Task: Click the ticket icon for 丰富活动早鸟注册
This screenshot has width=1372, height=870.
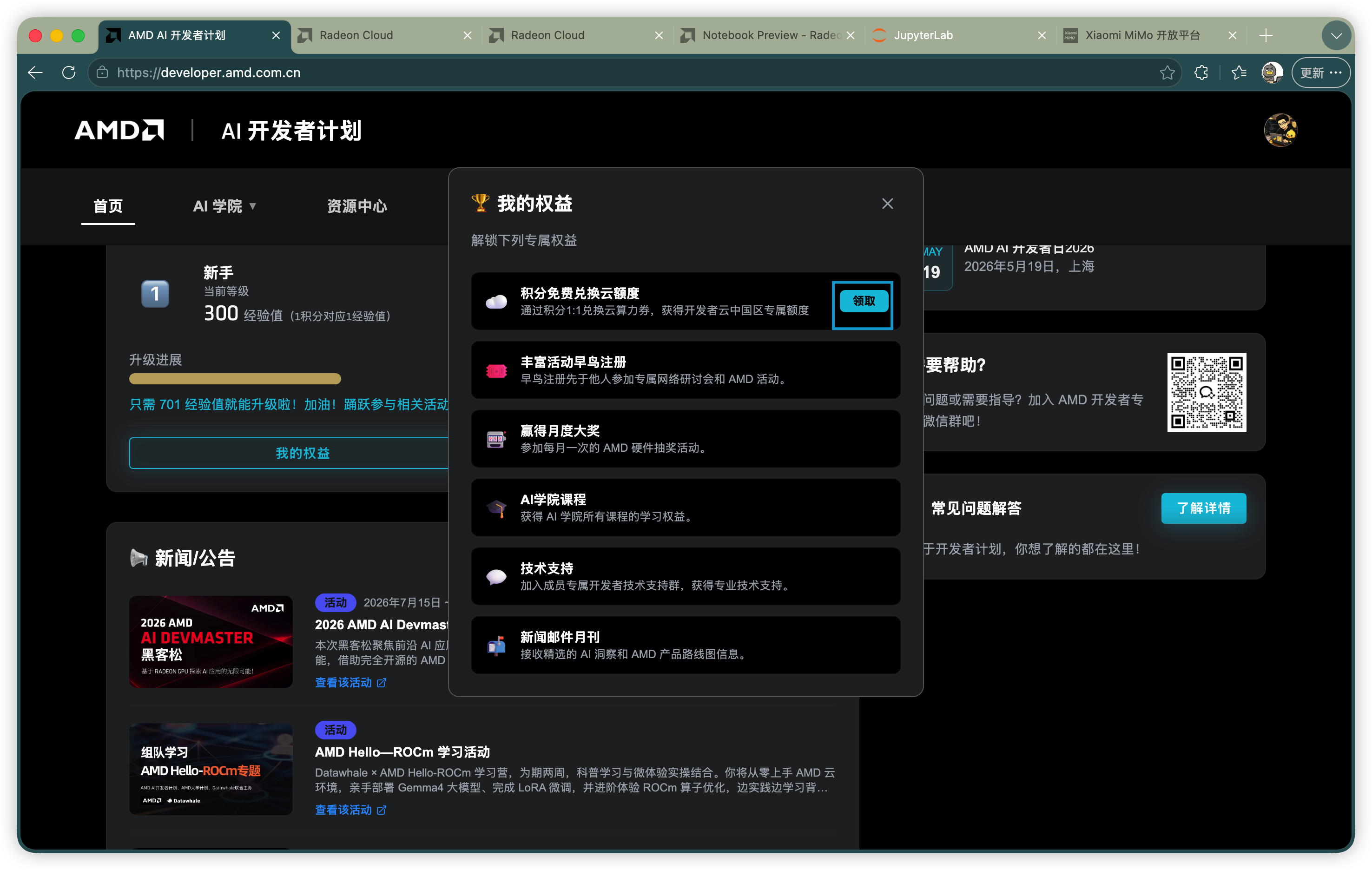Action: pos(496,371)
